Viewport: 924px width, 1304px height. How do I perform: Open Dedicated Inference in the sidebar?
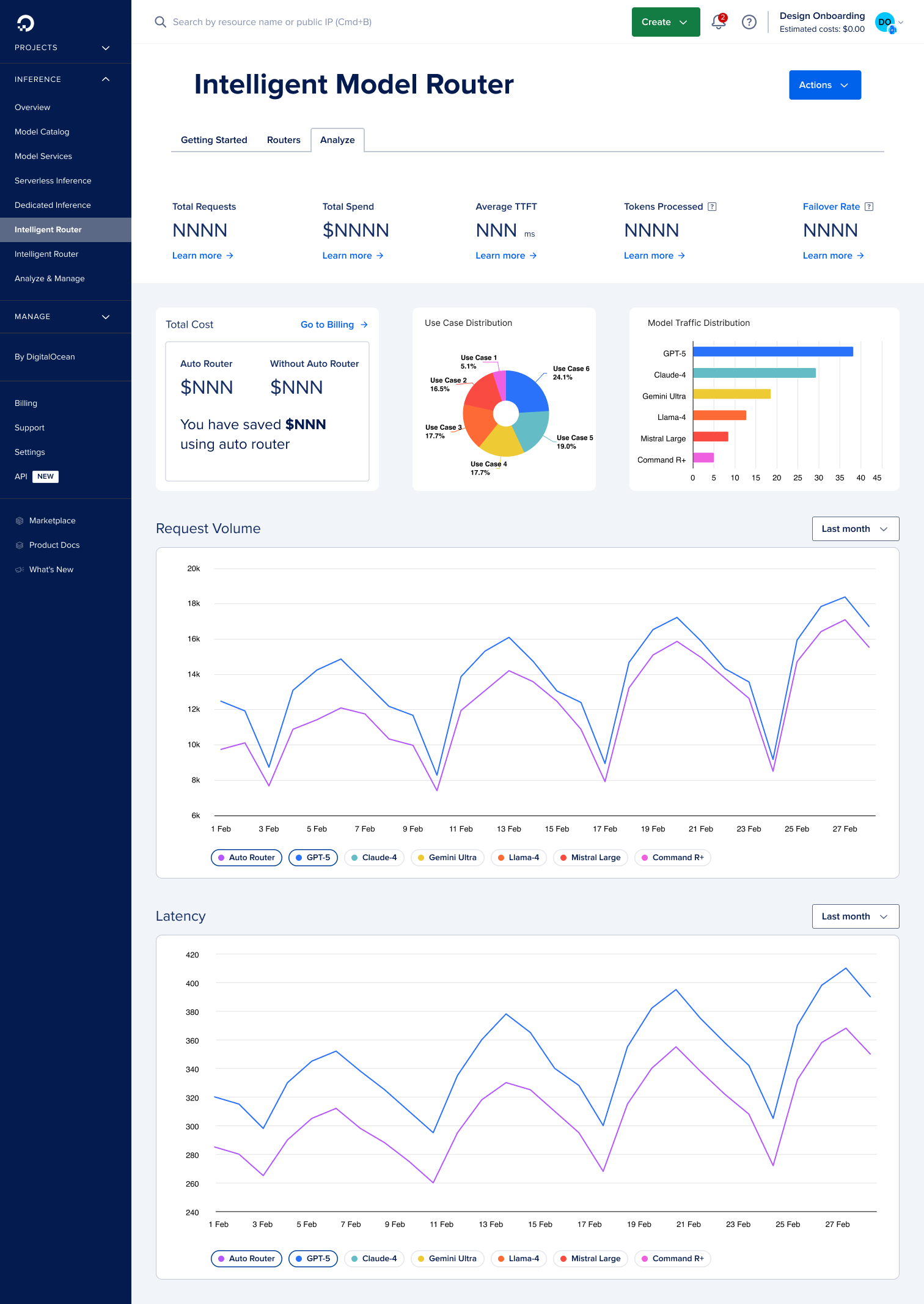[65, 205]
